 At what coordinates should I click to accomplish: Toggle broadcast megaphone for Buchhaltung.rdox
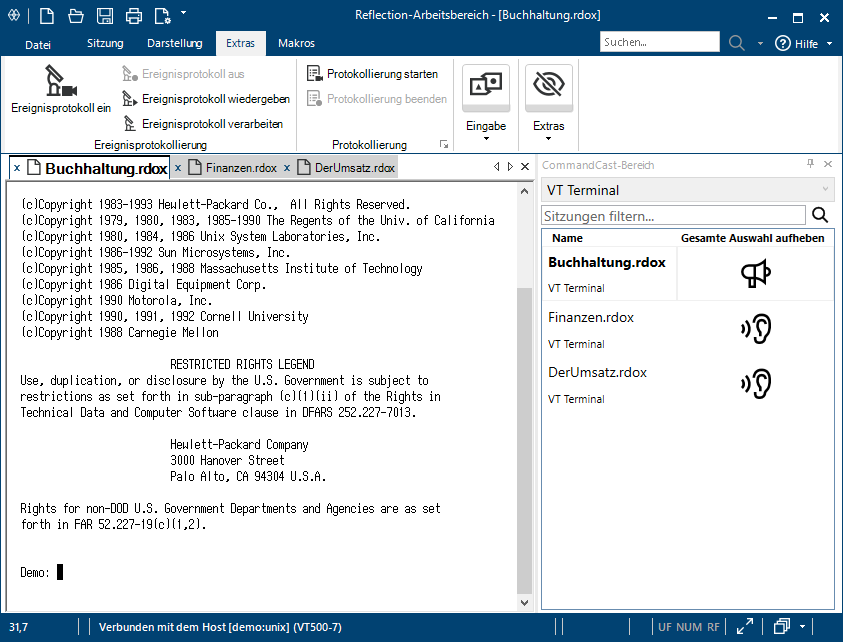[755, 274]
